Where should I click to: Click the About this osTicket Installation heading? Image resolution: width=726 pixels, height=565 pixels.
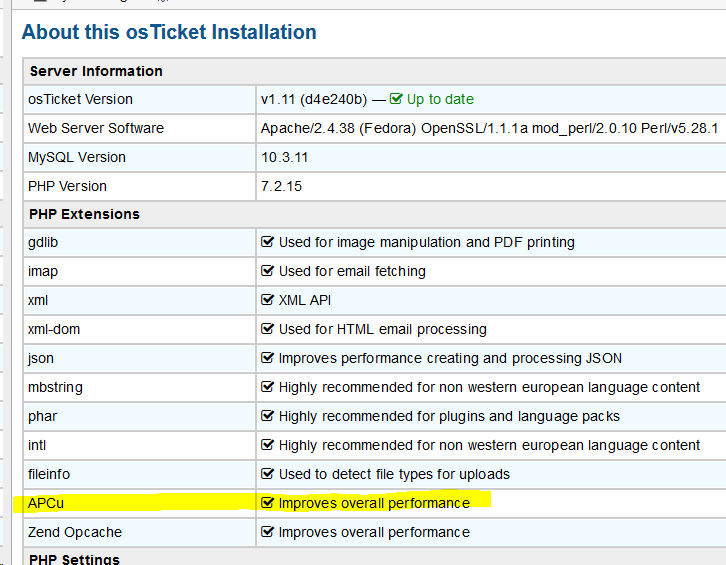point(169,32)
